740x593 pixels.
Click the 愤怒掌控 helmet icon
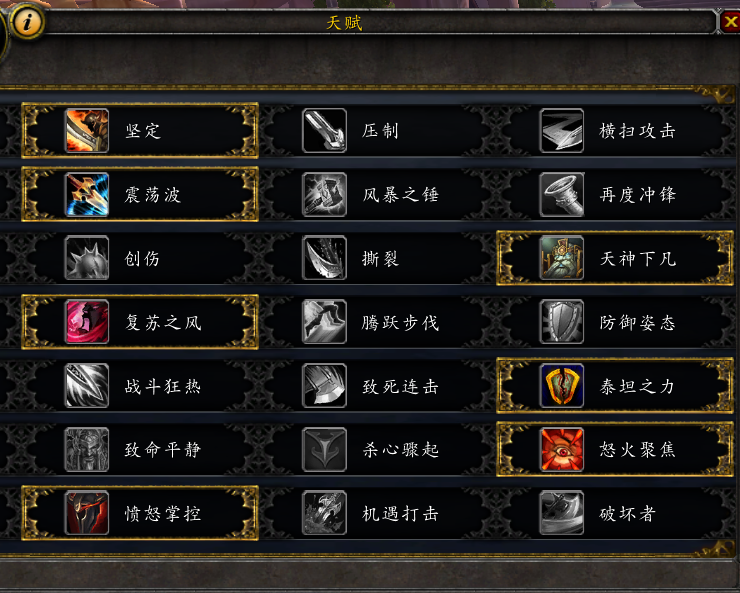coord(87,513)
